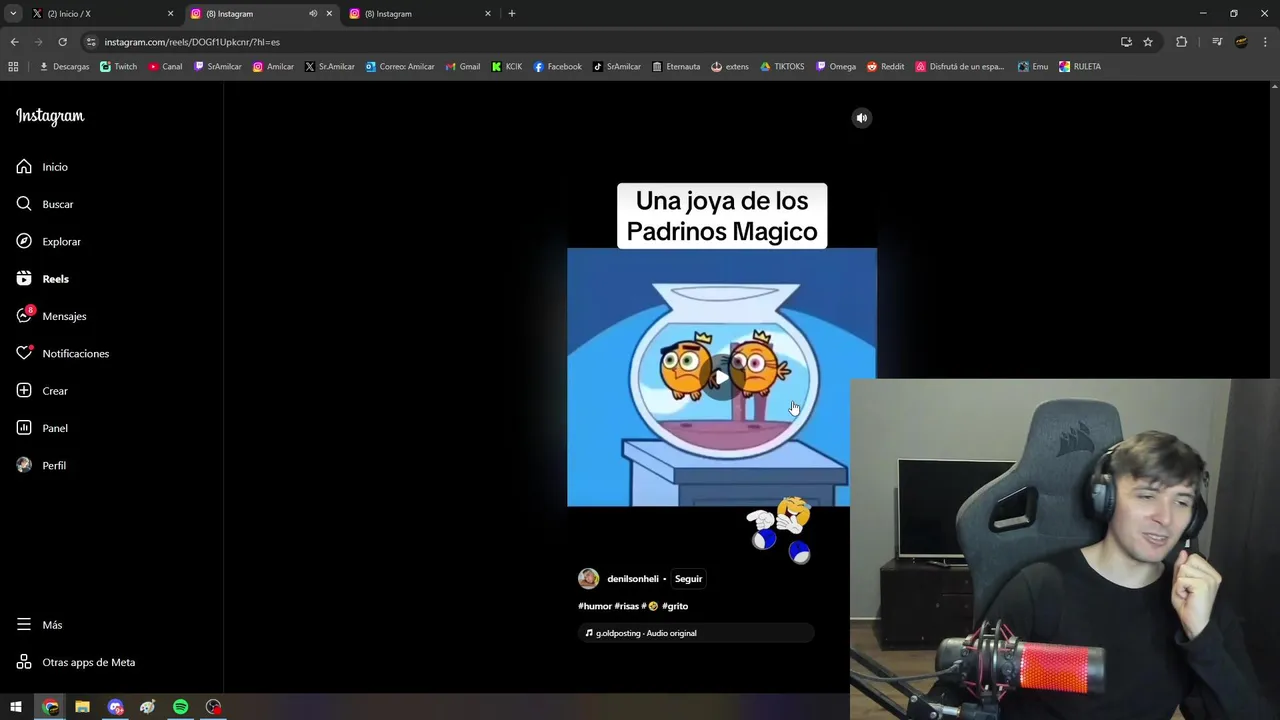Click Seguir to follow denilsonheli
The image size is (1280, 720).
[x=688, y=579]
